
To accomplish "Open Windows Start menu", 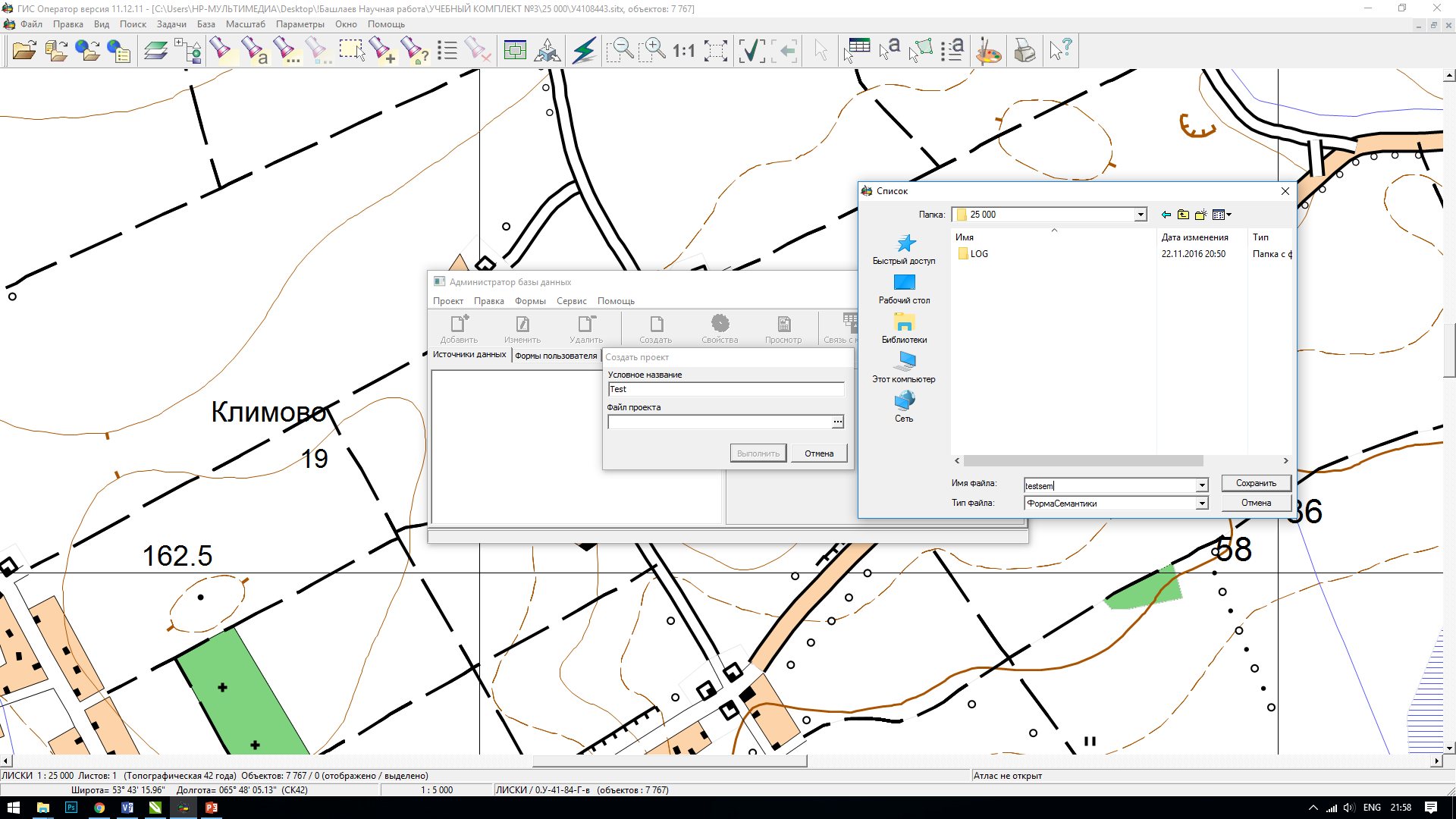I will pyautogui.click(x=14, y=808).
